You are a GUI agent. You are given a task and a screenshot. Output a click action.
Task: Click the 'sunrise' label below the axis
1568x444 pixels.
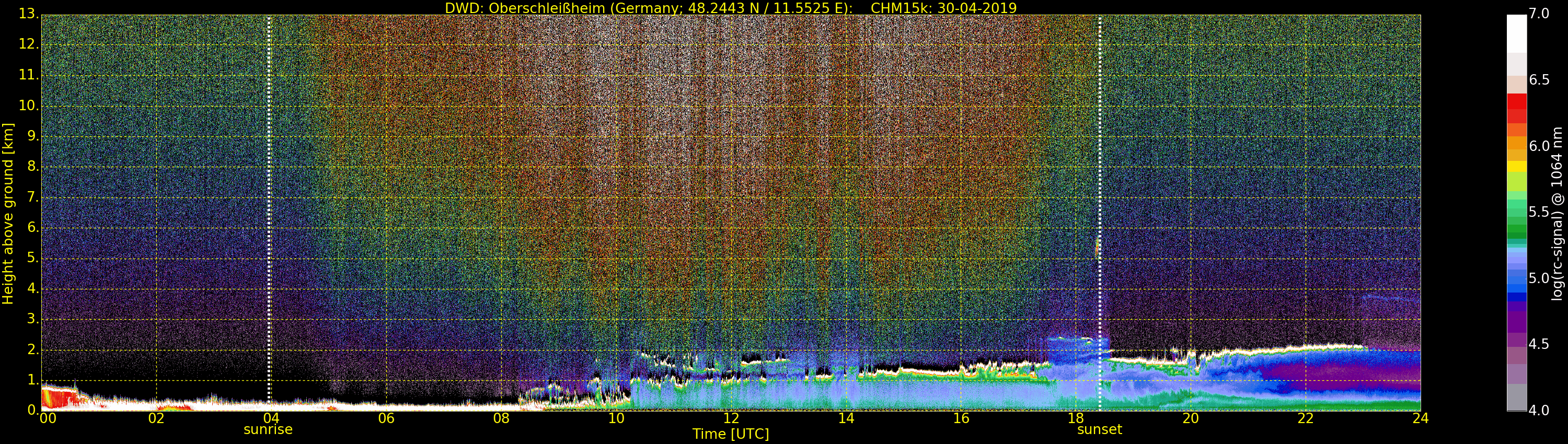[x=268, y=429]
